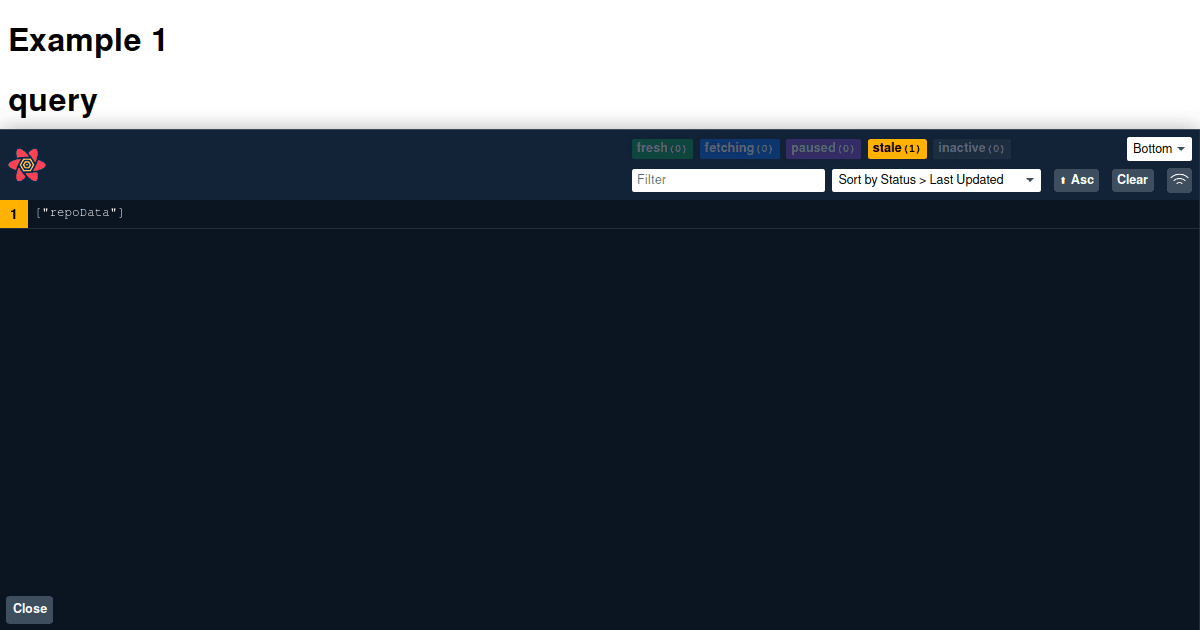Open the Bottom position dropdown
The image size is (1200, 630).
(x=1159, y=148)
